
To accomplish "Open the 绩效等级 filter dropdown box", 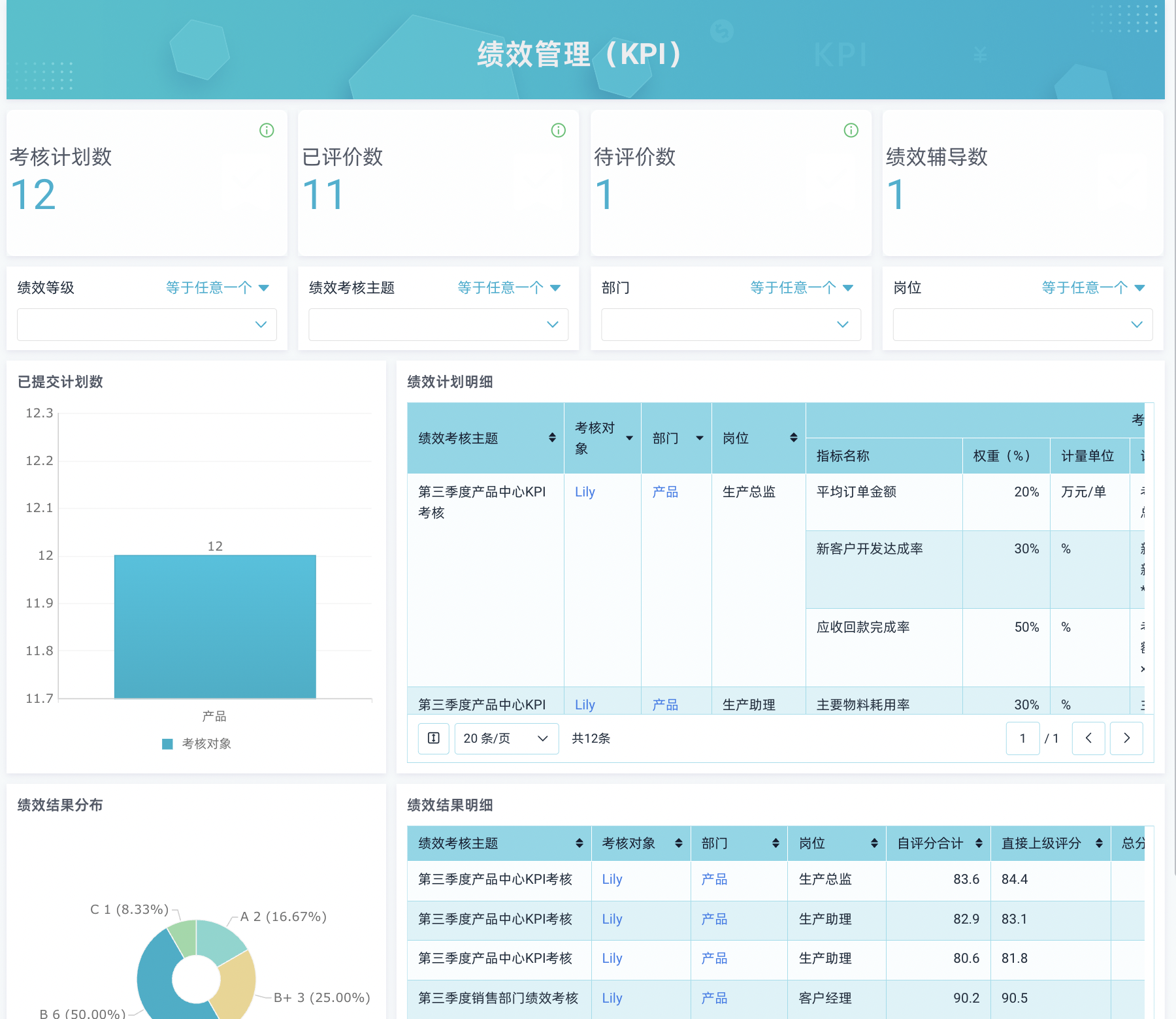I will 147,325.
